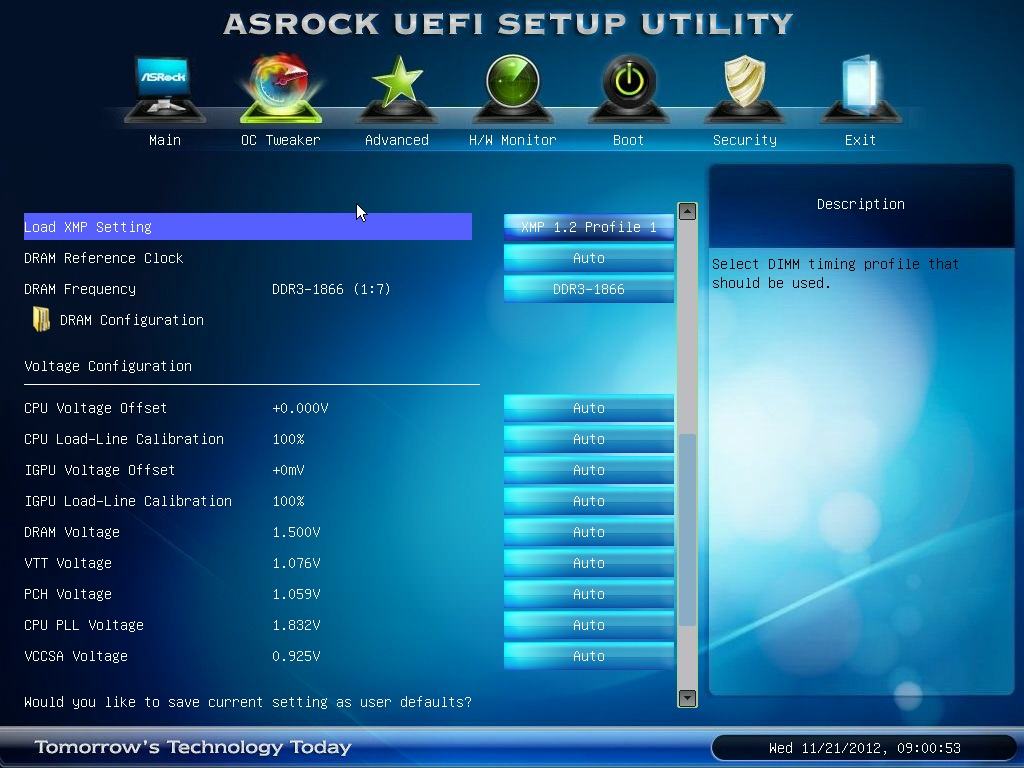The image size is (1024, 768).
Task: Select the PCH Voltage label
Action: 68,594
